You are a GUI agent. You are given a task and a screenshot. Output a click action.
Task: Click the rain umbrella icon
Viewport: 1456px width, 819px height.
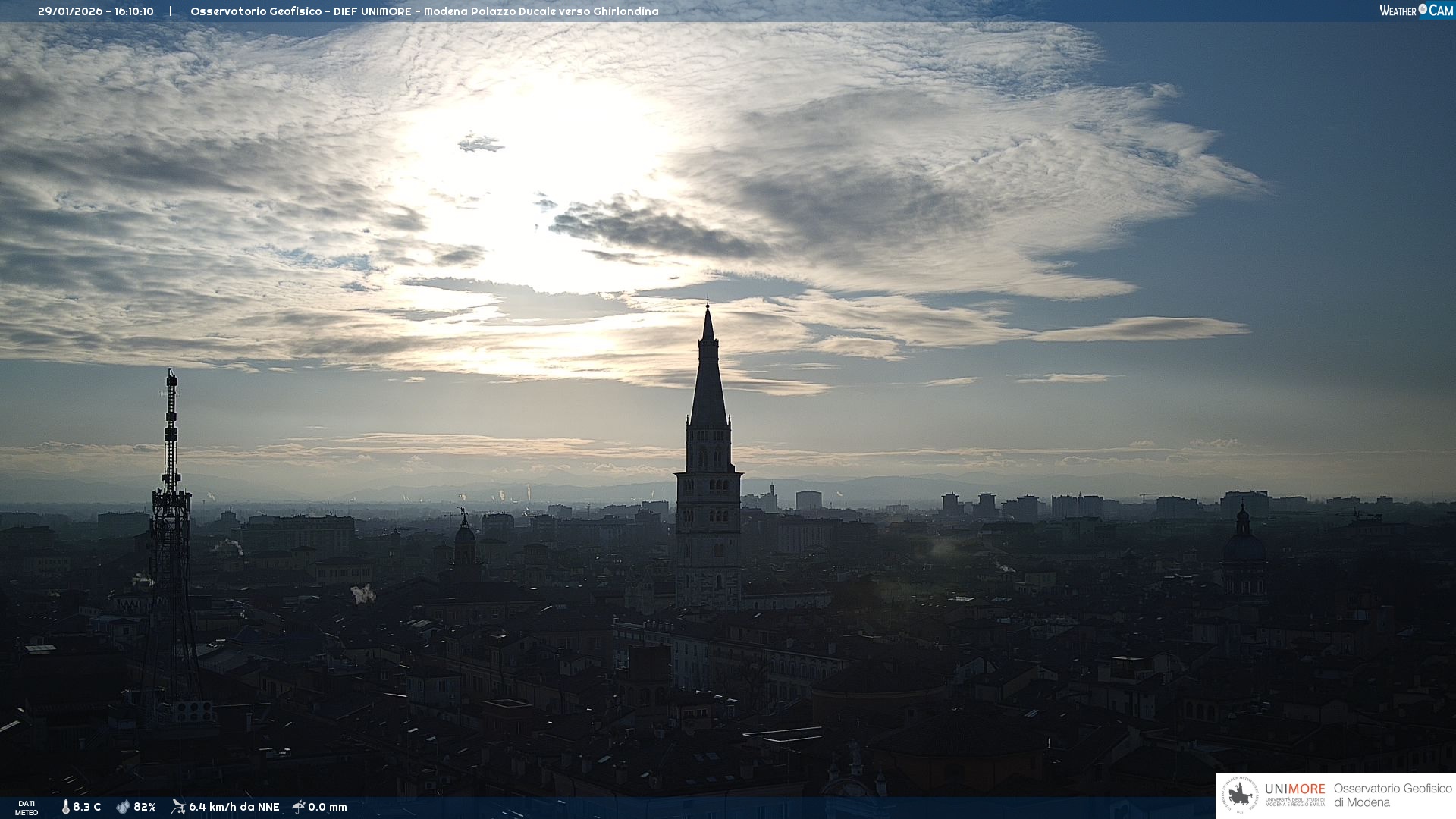(299, 807)
